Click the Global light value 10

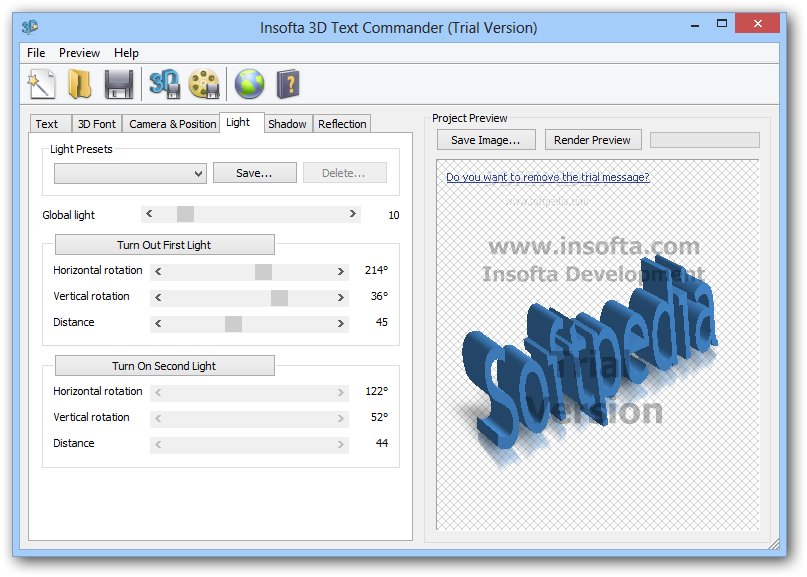[x=394, y=215]
